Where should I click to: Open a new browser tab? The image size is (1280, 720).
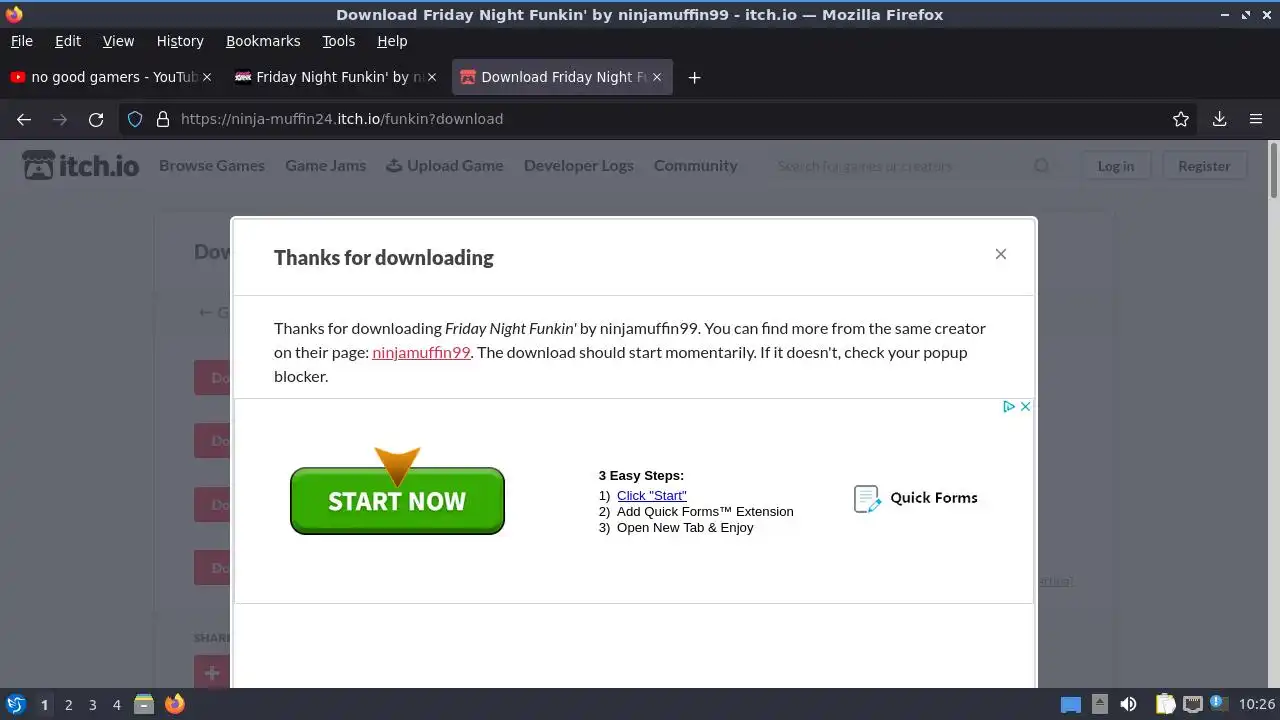[x=694, y=77]
